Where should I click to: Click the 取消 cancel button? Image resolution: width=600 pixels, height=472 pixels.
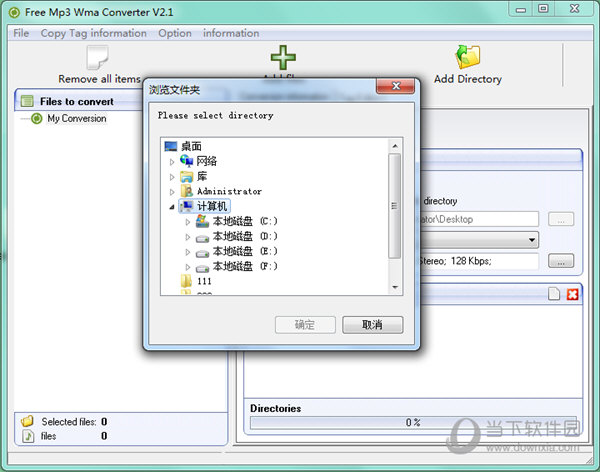[372, 325]
